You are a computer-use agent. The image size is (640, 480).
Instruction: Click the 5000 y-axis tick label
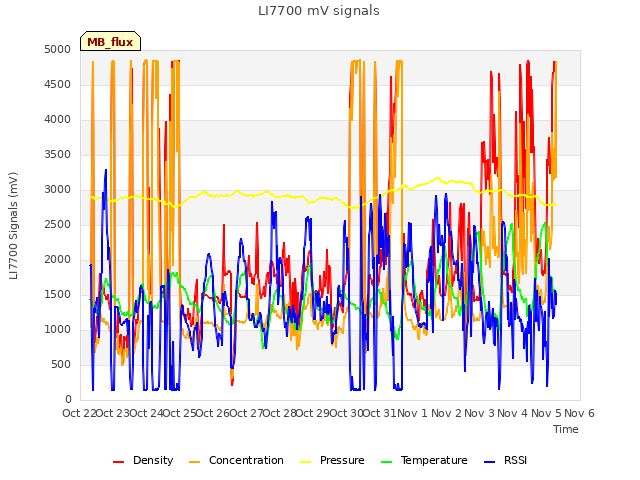[x=58, y=49]
